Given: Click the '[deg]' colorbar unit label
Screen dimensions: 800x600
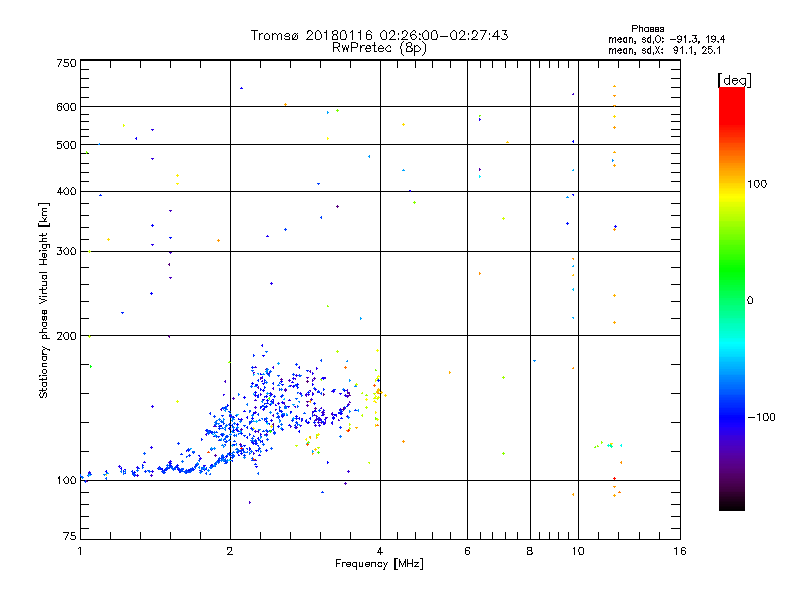Looking at the screenshot, I should [734, 80].
